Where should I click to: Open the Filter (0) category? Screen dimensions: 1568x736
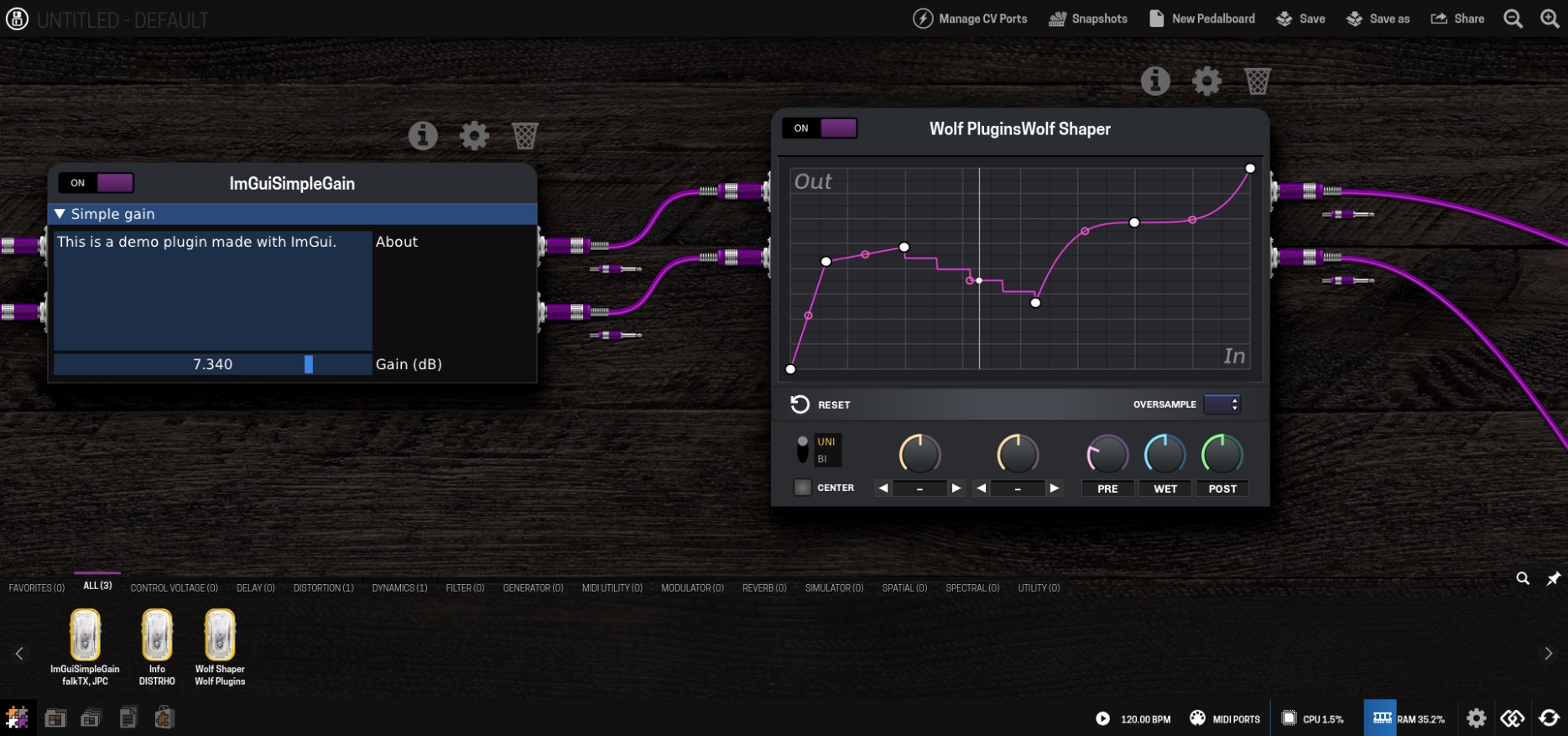466,588
